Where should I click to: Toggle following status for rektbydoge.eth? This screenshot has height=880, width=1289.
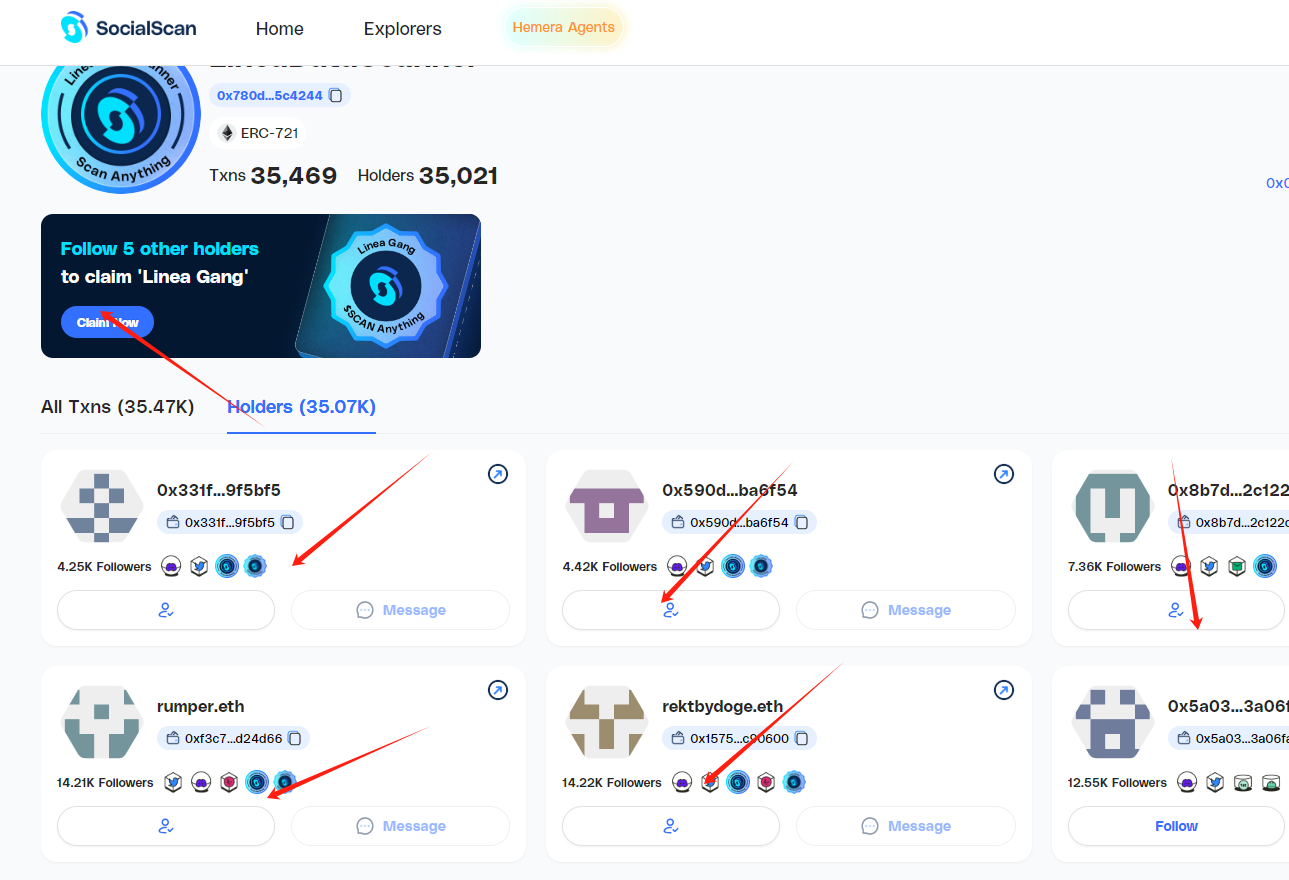coord(671,826)
